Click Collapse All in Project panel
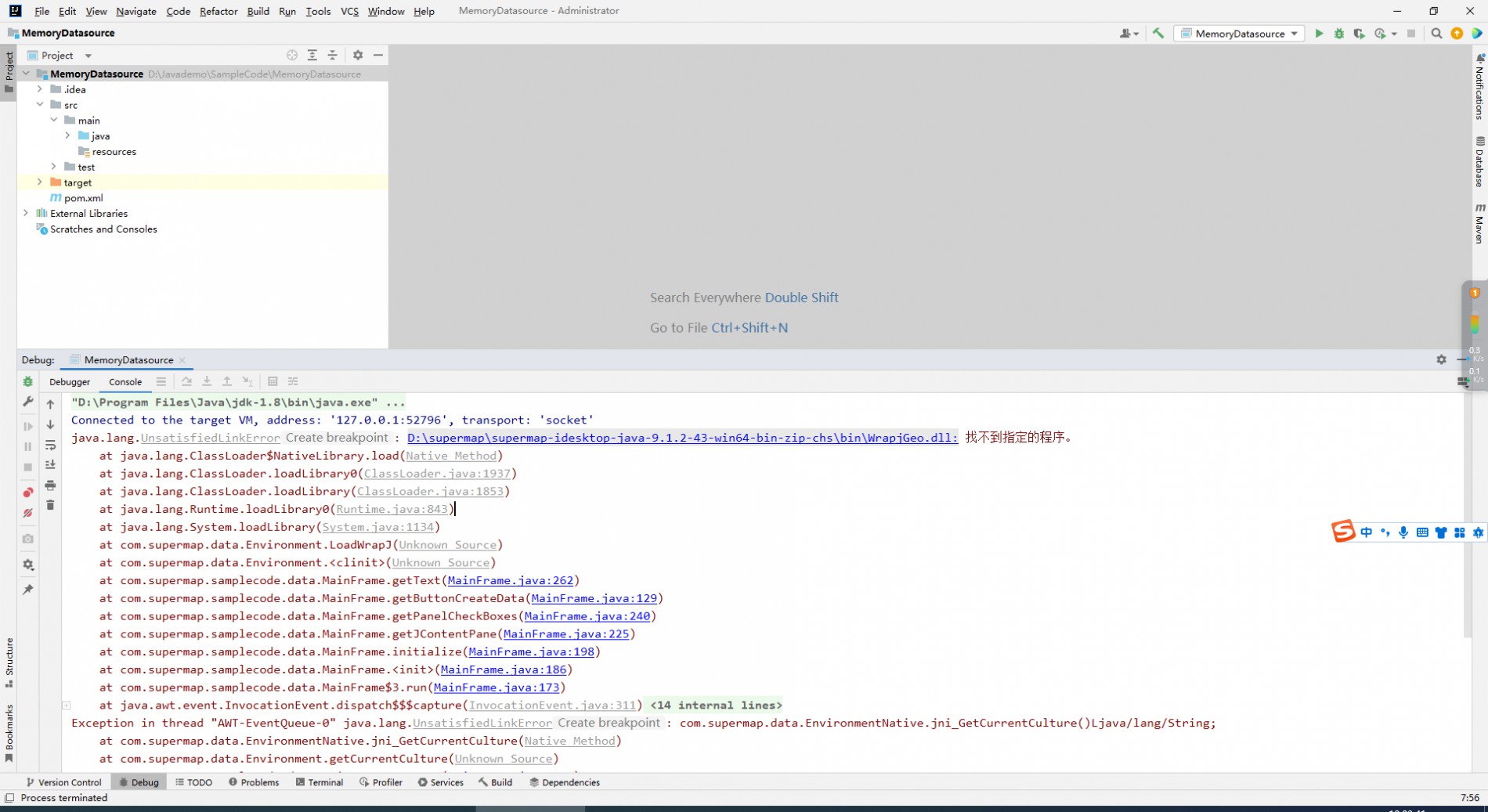 pos(332,55)
